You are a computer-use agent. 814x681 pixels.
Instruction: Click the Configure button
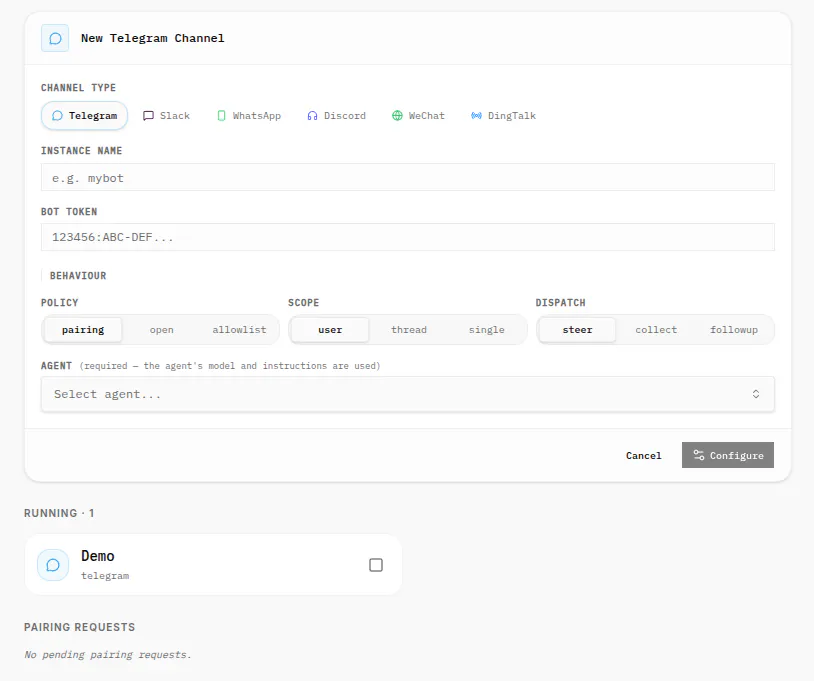728,455
